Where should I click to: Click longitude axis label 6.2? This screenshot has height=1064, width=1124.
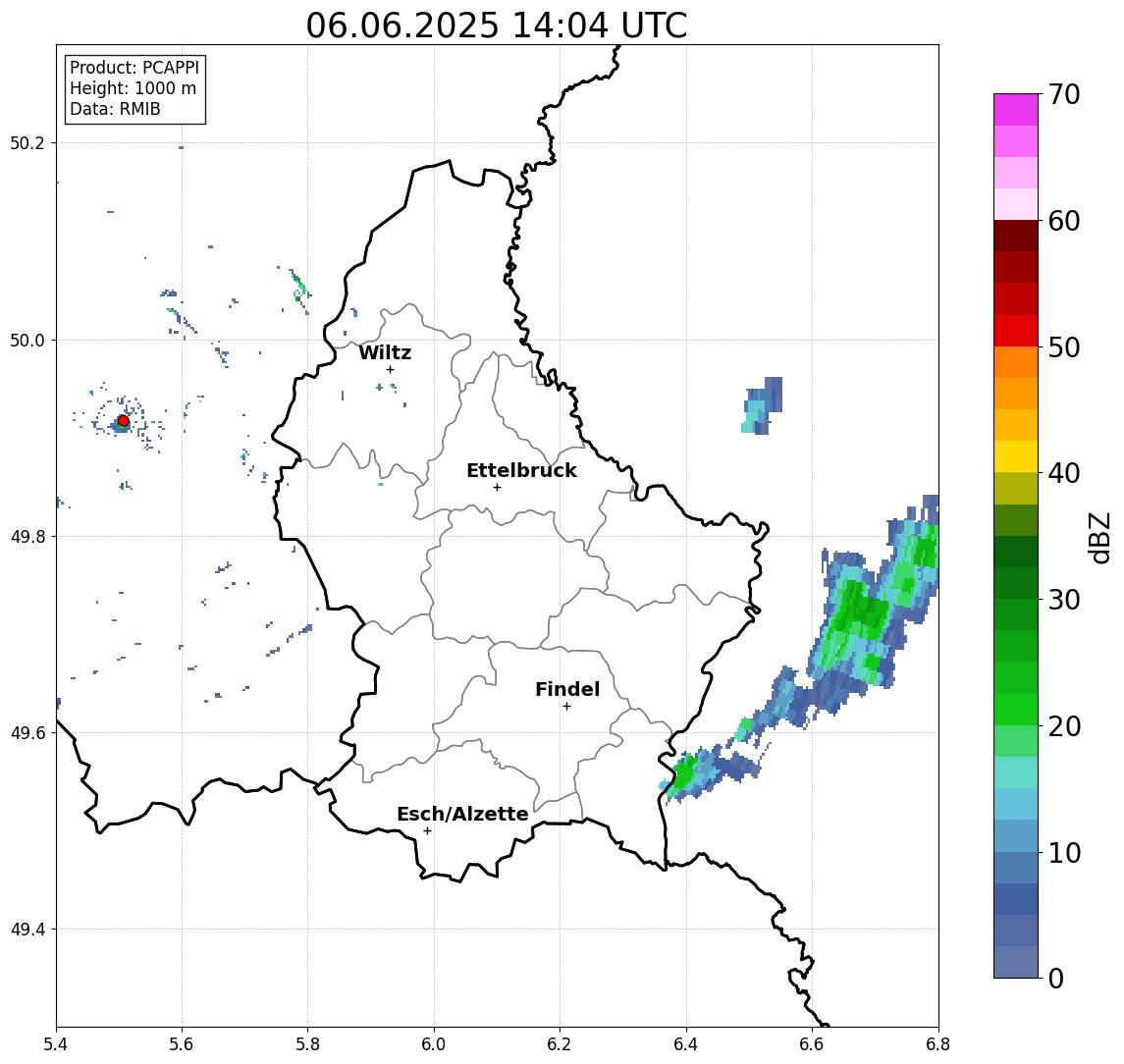click(560, 1044)
